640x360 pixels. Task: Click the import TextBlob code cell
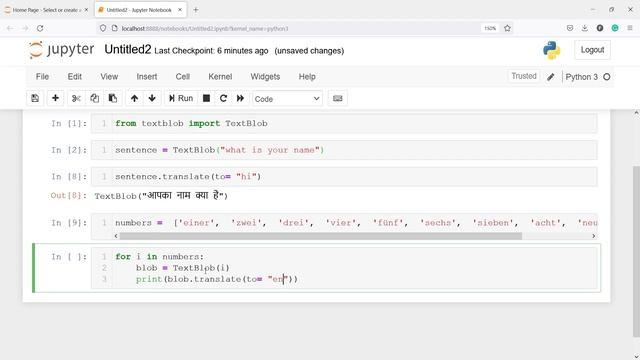344,123
